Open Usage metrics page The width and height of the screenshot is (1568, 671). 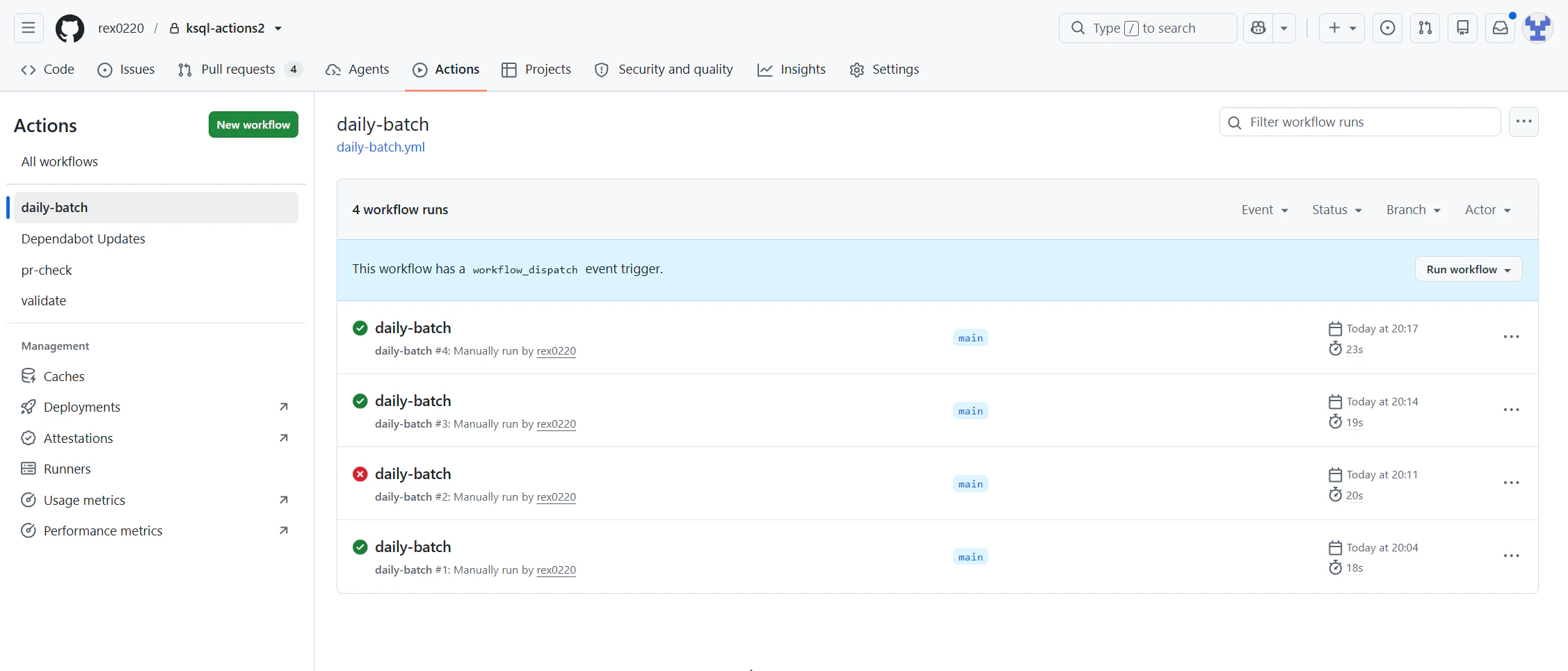click(x=156, y=500)
